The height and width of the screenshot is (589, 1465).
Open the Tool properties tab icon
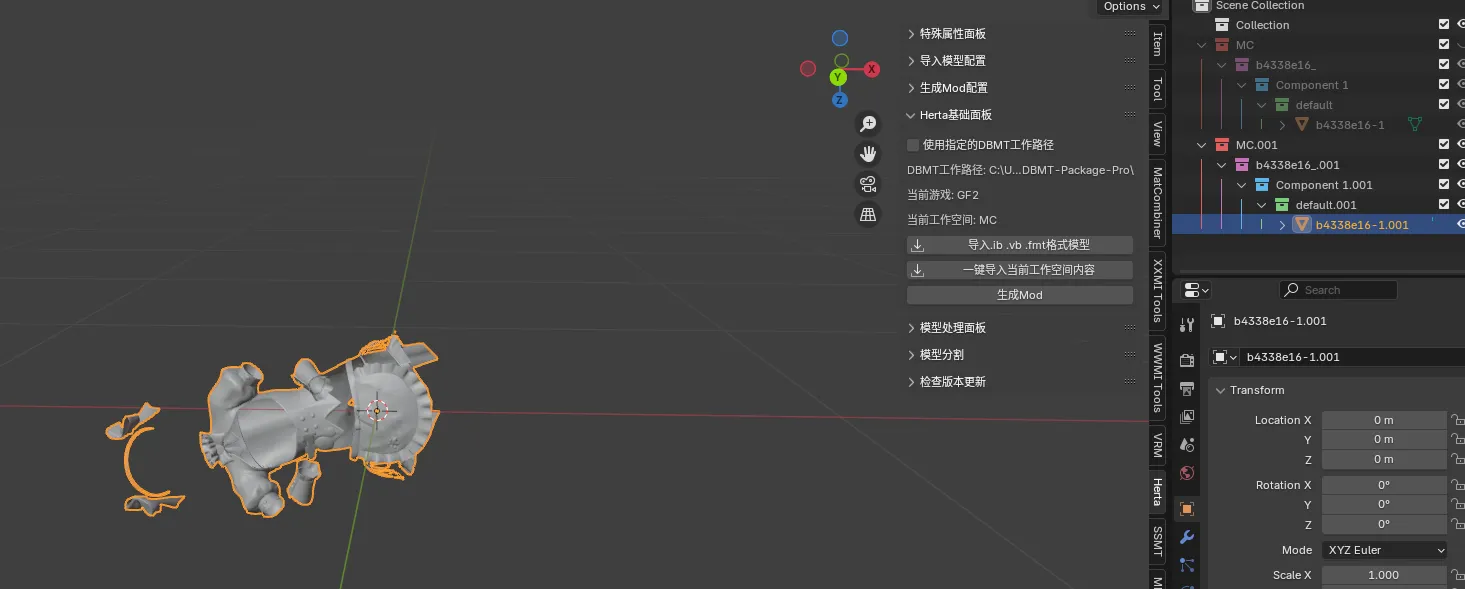(1187, 325)
